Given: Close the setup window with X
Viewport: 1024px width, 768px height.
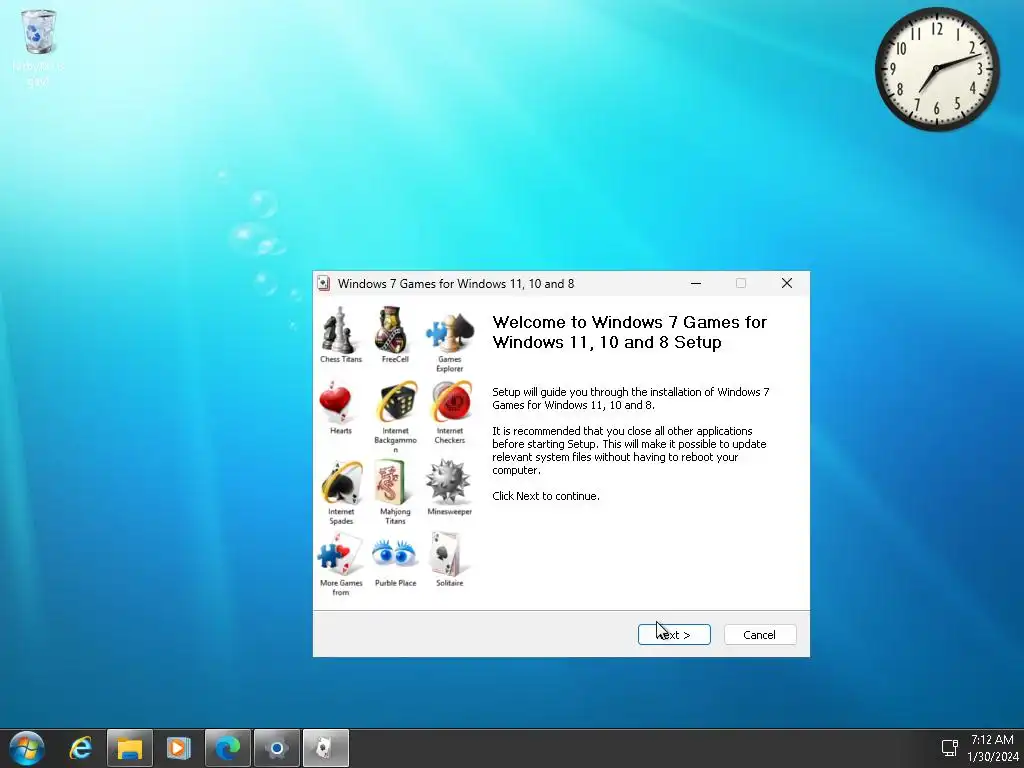Looking at the screenshot, I should [787, 283].
